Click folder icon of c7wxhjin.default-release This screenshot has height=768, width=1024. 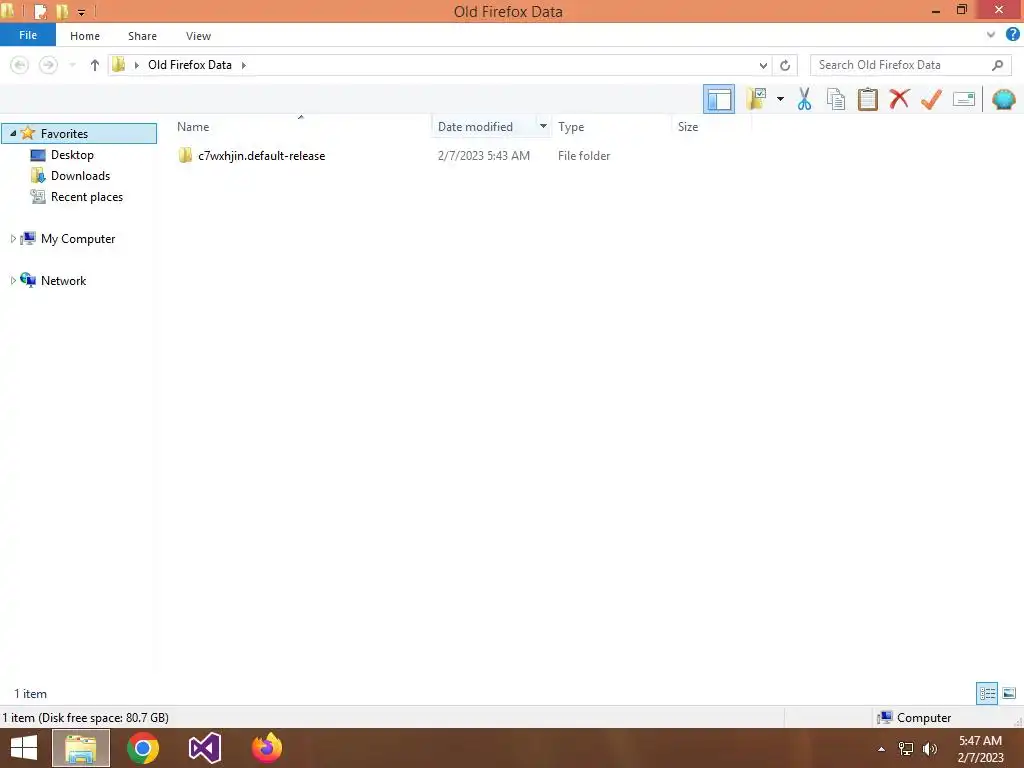(185, 155)
